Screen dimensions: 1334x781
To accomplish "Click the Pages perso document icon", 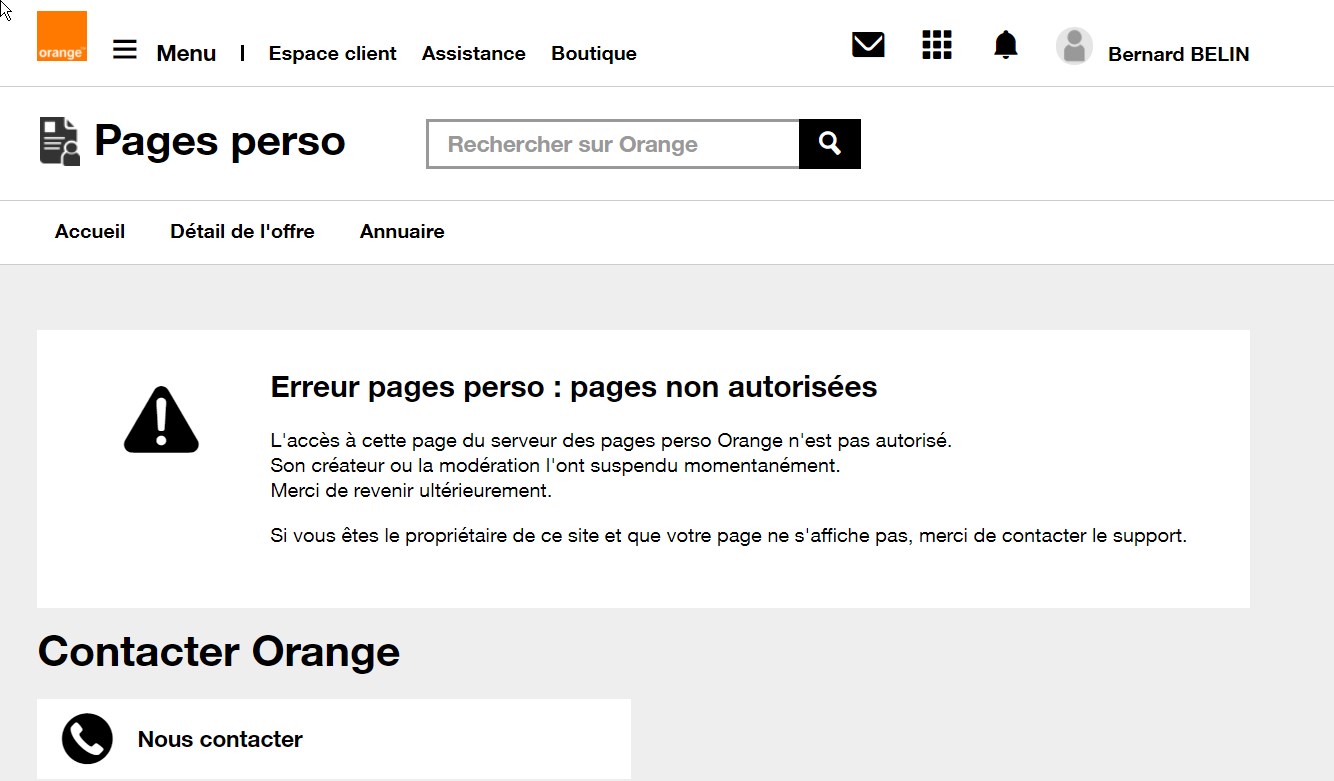I will 58,140.
